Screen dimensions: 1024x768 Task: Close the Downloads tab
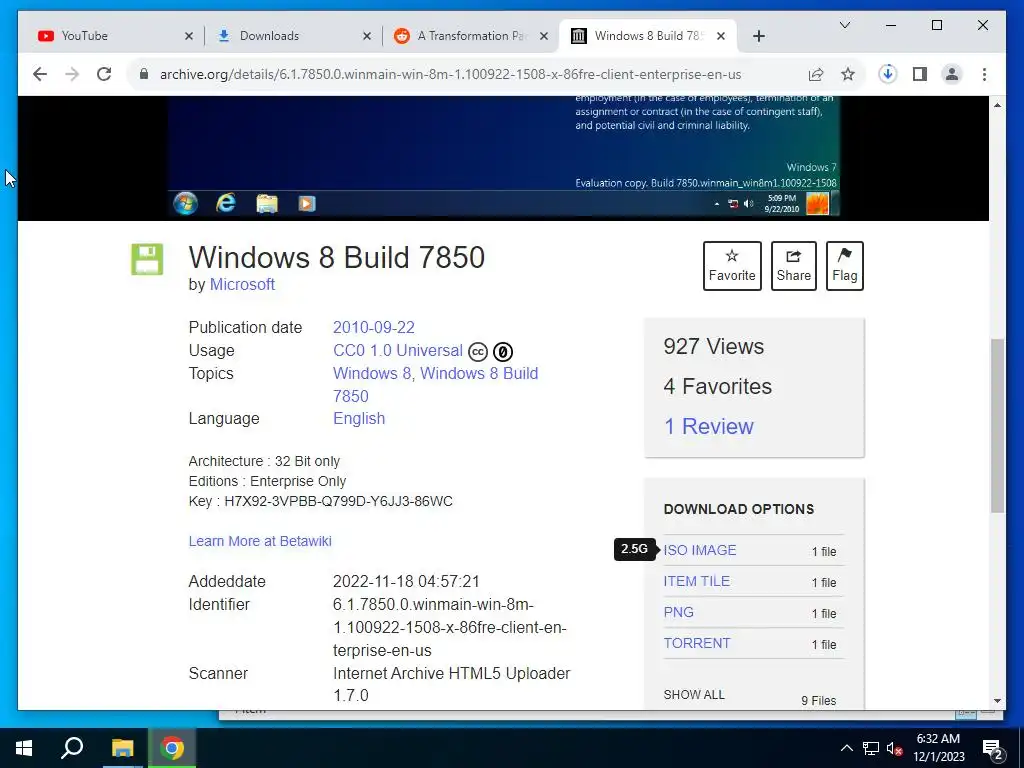[x=367, y=36]
